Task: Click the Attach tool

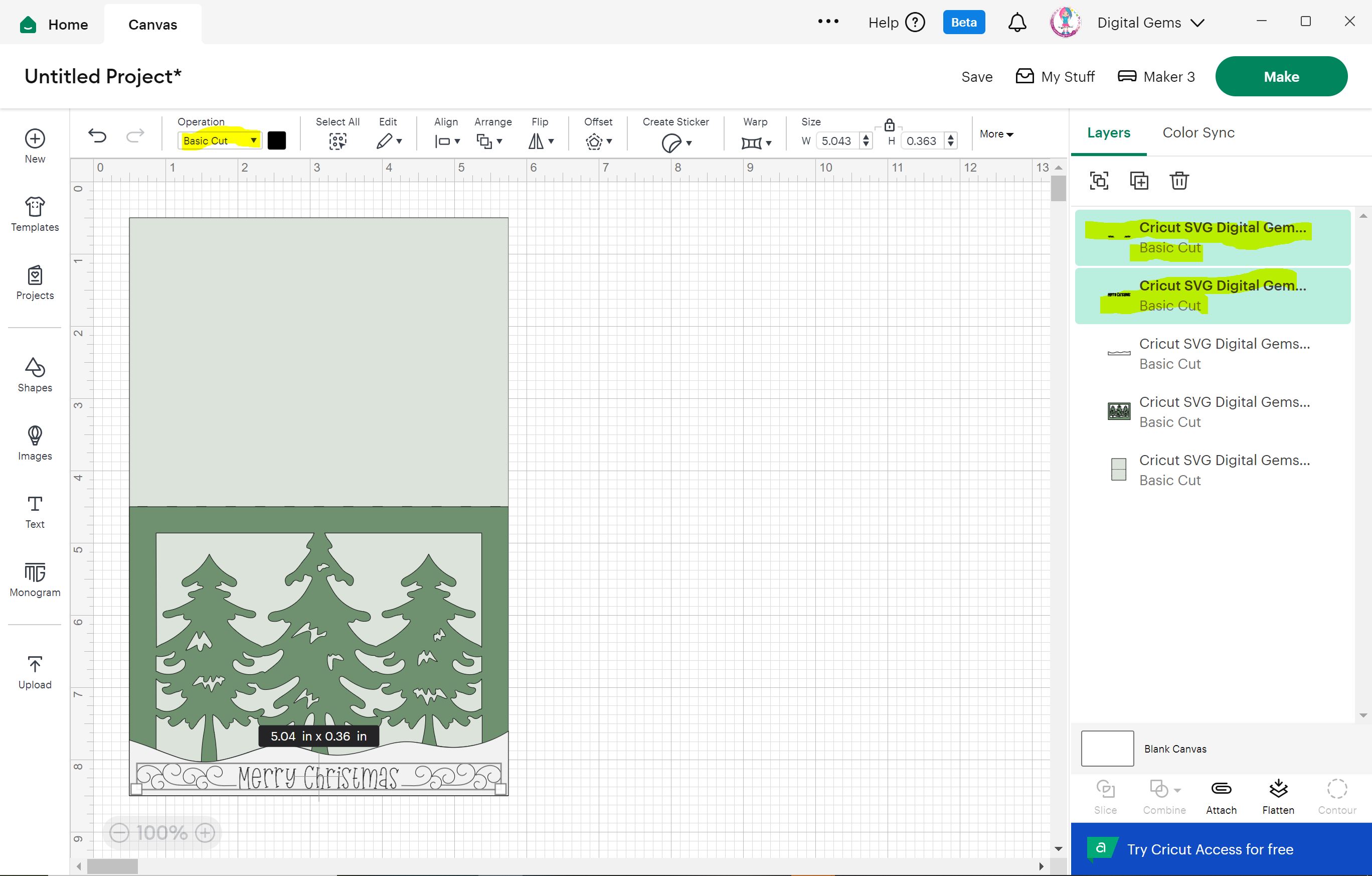Action: coord(1221,796)
